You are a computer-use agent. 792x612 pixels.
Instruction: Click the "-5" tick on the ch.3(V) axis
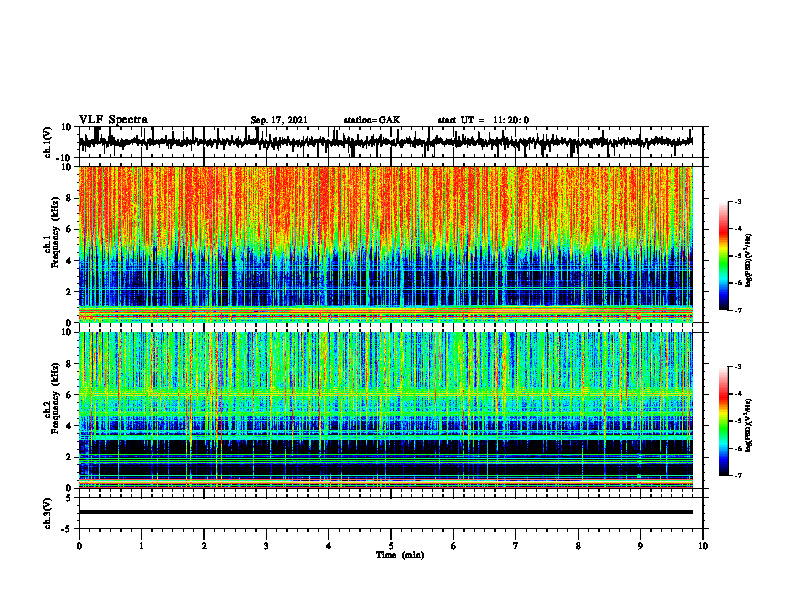pyautogui.click(x=67, y=529)
